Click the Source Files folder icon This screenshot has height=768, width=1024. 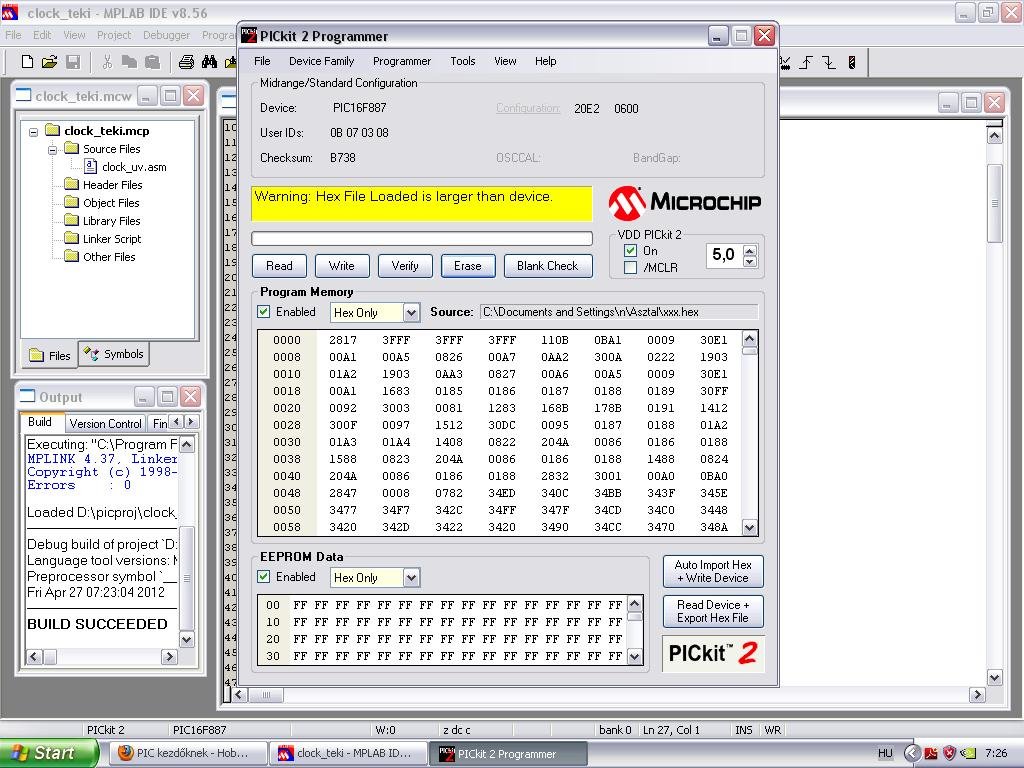(71, 149)
